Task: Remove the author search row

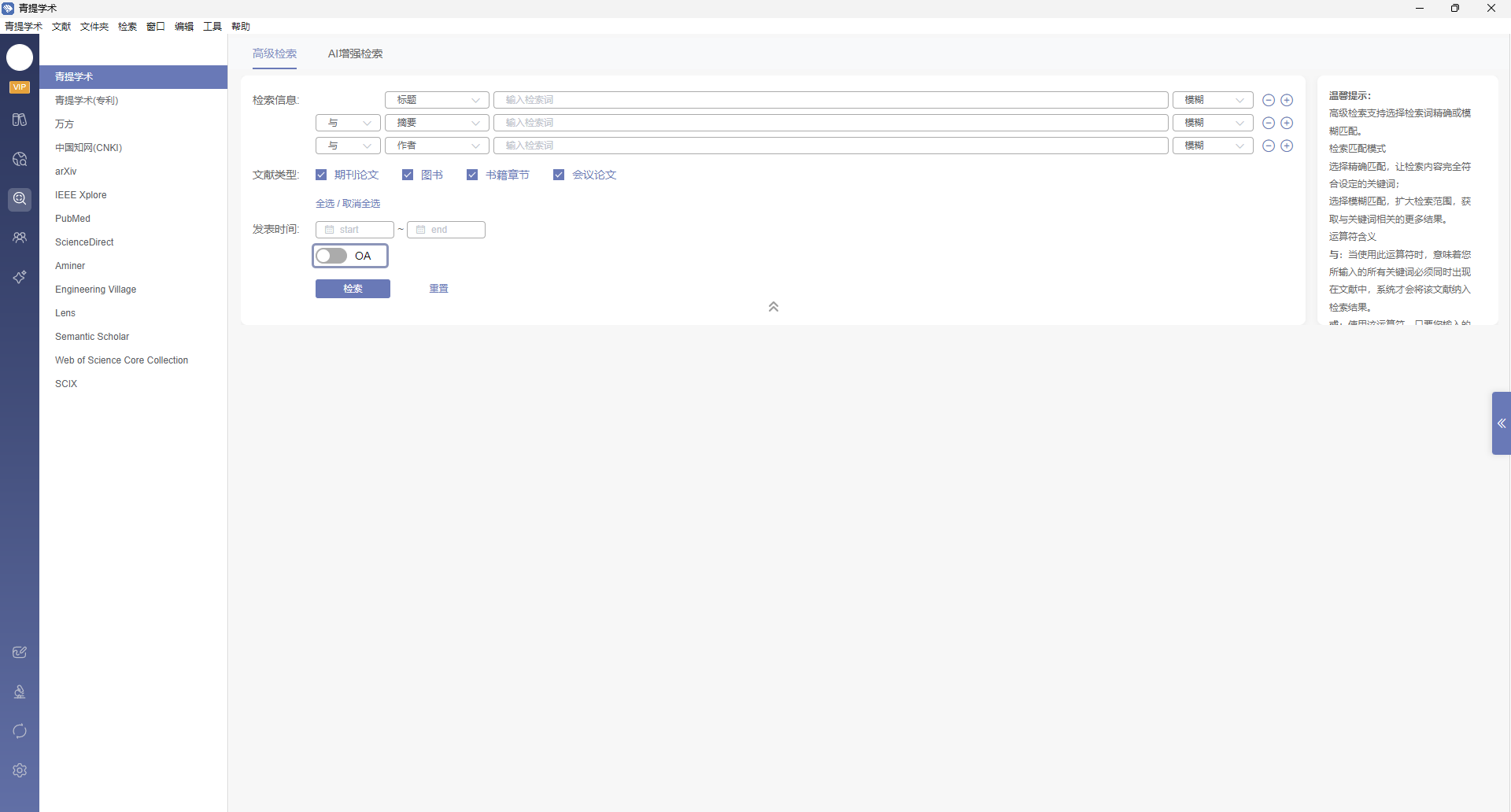Action: pos(1269,146)
